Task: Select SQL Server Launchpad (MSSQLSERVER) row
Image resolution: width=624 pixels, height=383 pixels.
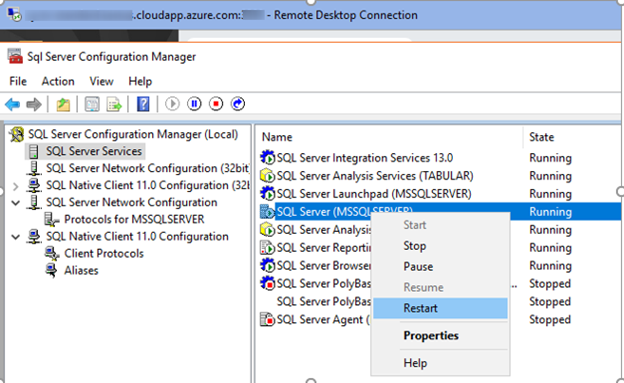Action: 374,193
